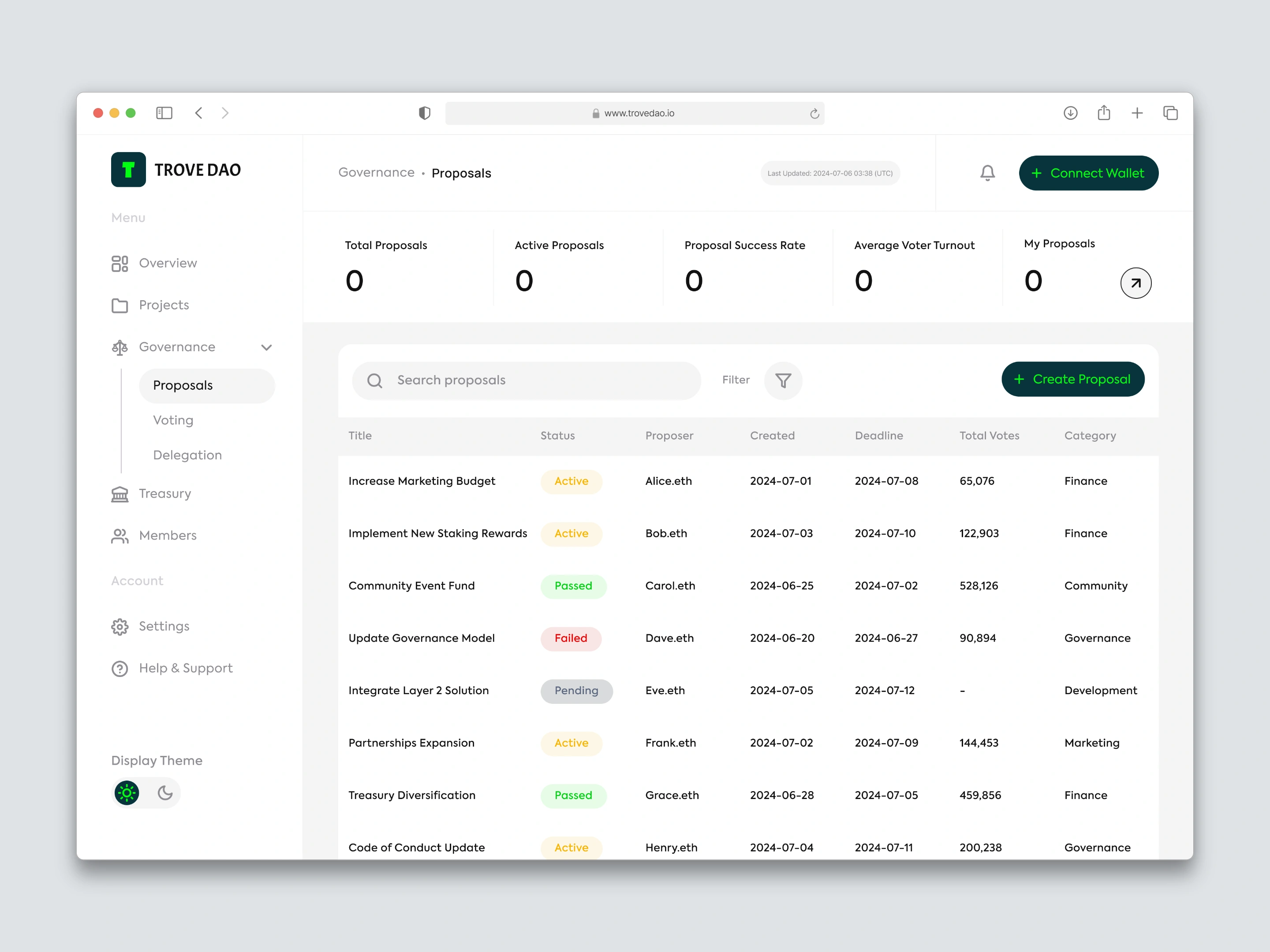The width and height of the screenshot is (1270, 952).
Task: Click the Treasury bank icon
Action: [x=120, y=494]
